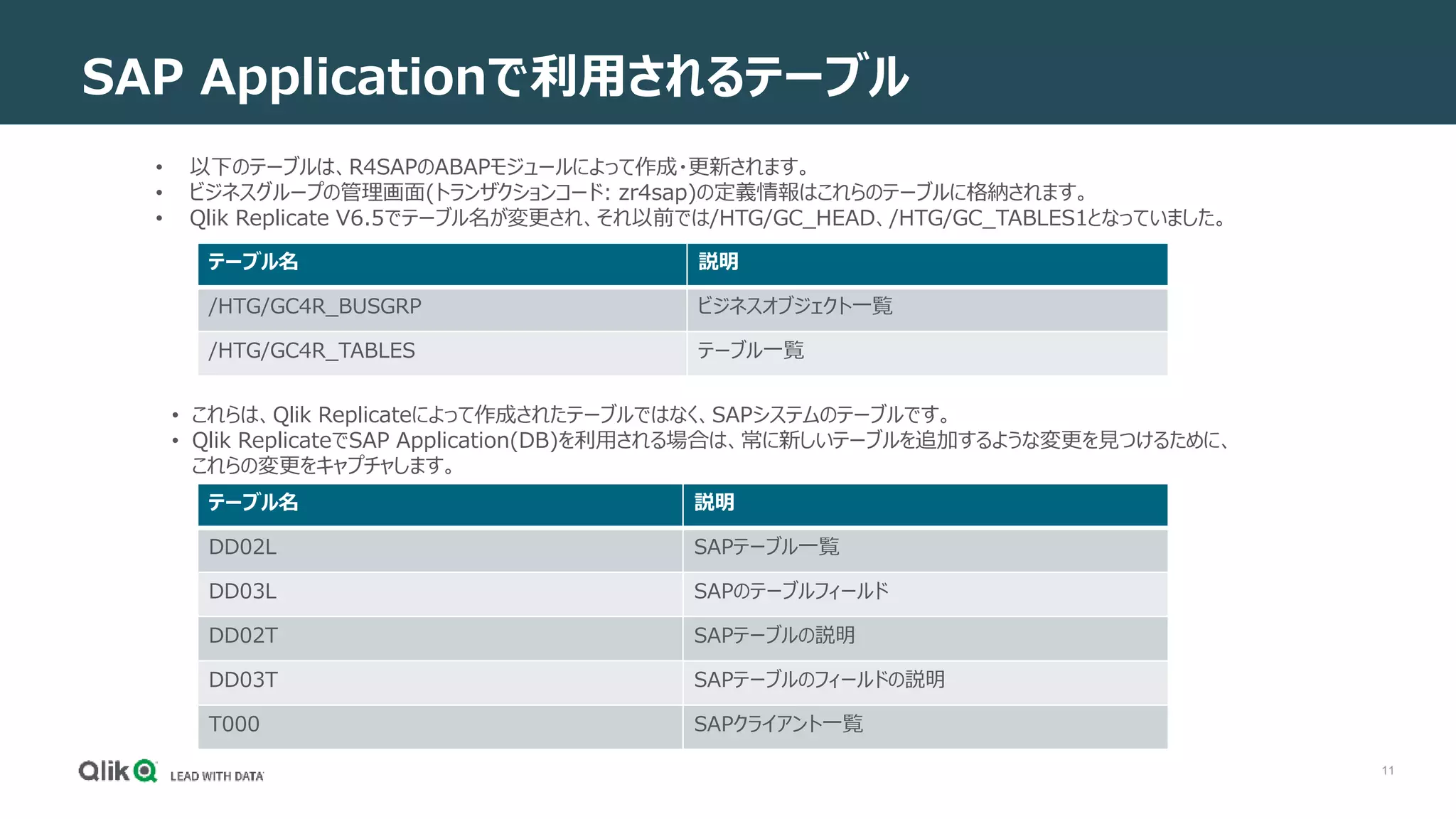Select the '/HTG/GC4R_BUSGRP' table cell

(442, 309)
